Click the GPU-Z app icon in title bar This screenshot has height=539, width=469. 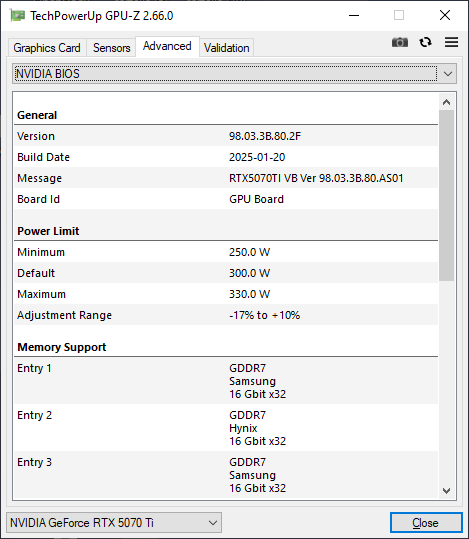(18, 15)
